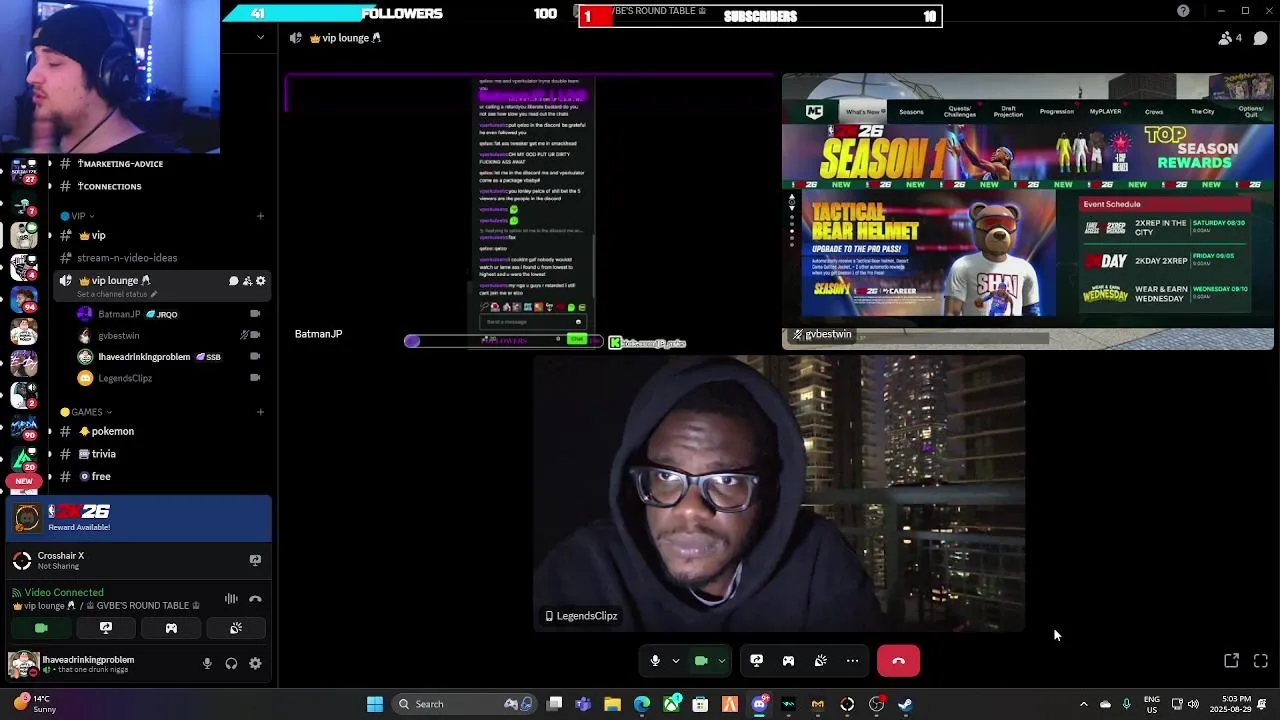Open the free channel
Viewport: 1280px width, 720px height.
tap(160, 477)
